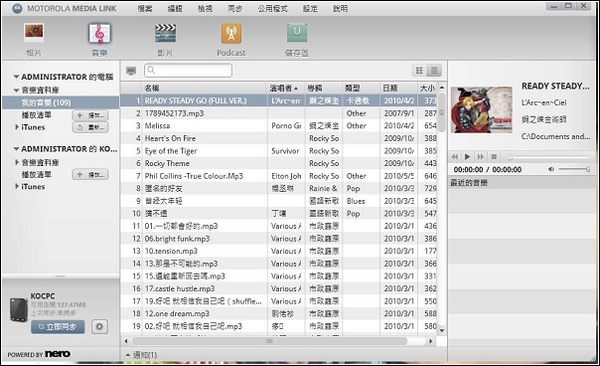Open the green storage (儲存區) icon
The height and width of the screenshot is (366, 600).
point(297,33)
